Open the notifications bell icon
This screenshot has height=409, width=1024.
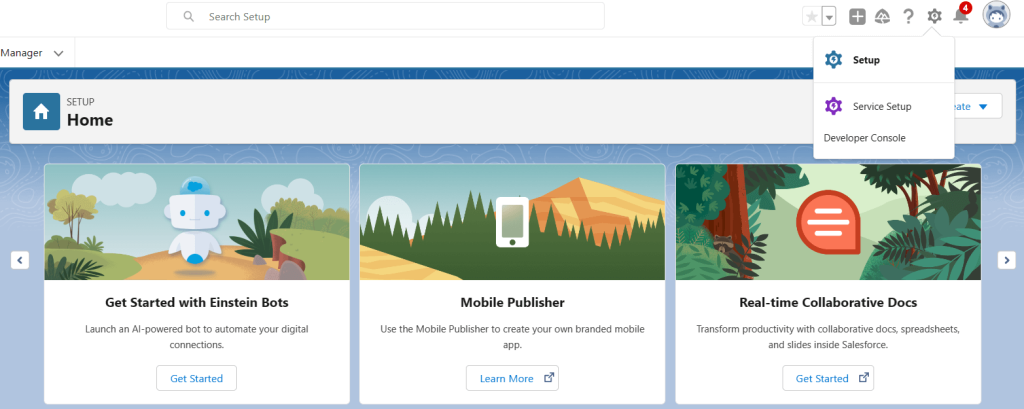(961, 16)
